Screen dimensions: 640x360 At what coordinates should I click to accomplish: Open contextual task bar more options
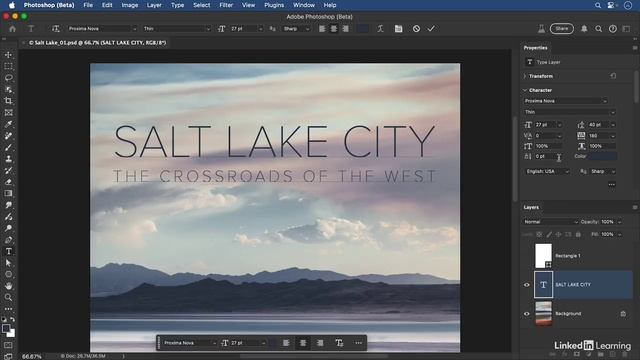click(358, 343)
